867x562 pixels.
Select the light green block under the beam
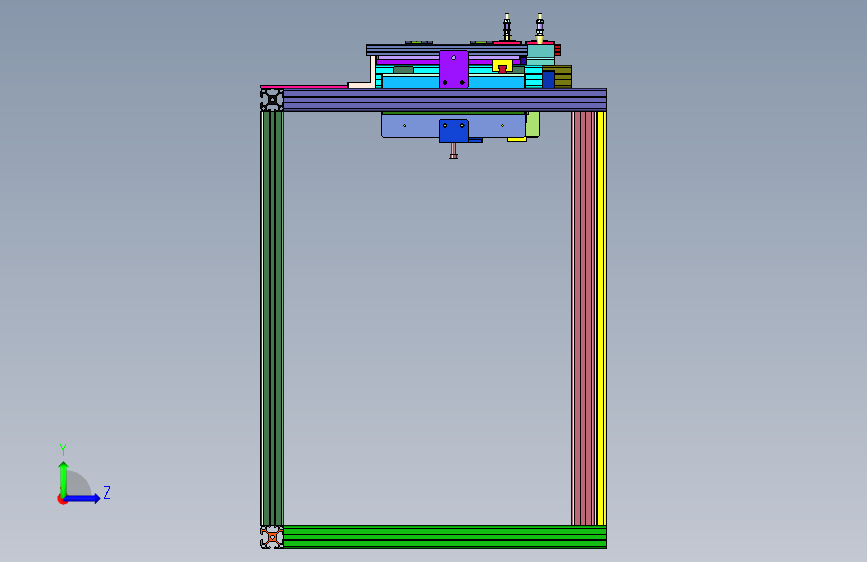tap(532, 124)
